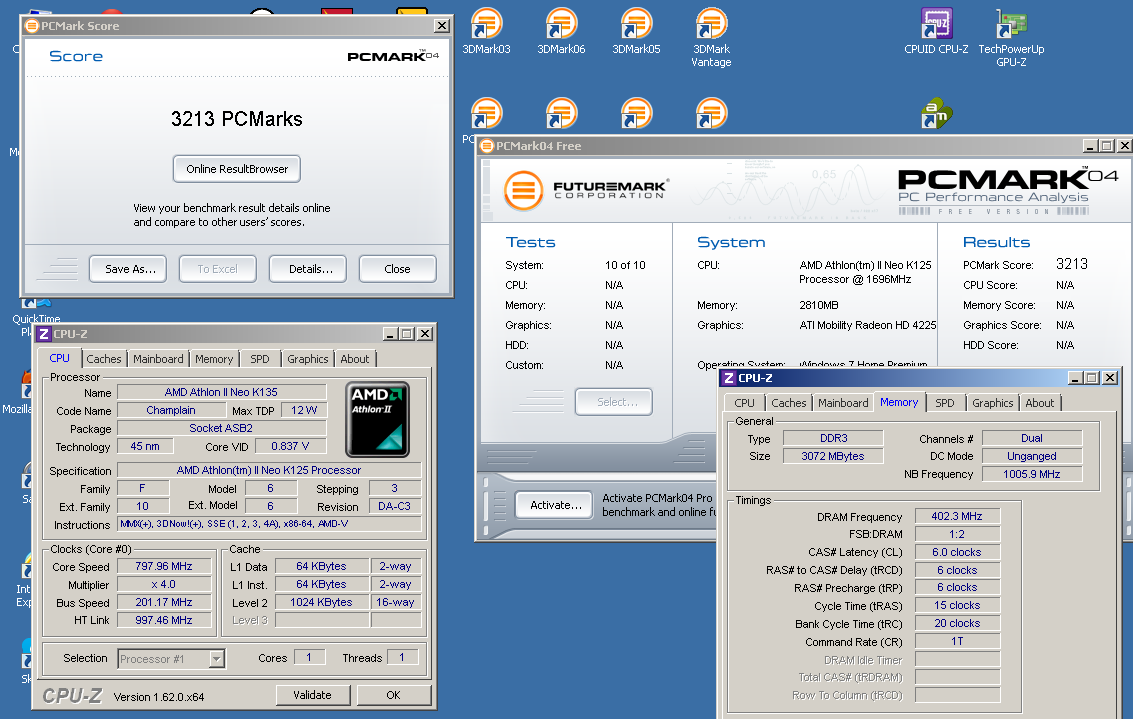Click the CPU-Z Memory window title icon

729,378
